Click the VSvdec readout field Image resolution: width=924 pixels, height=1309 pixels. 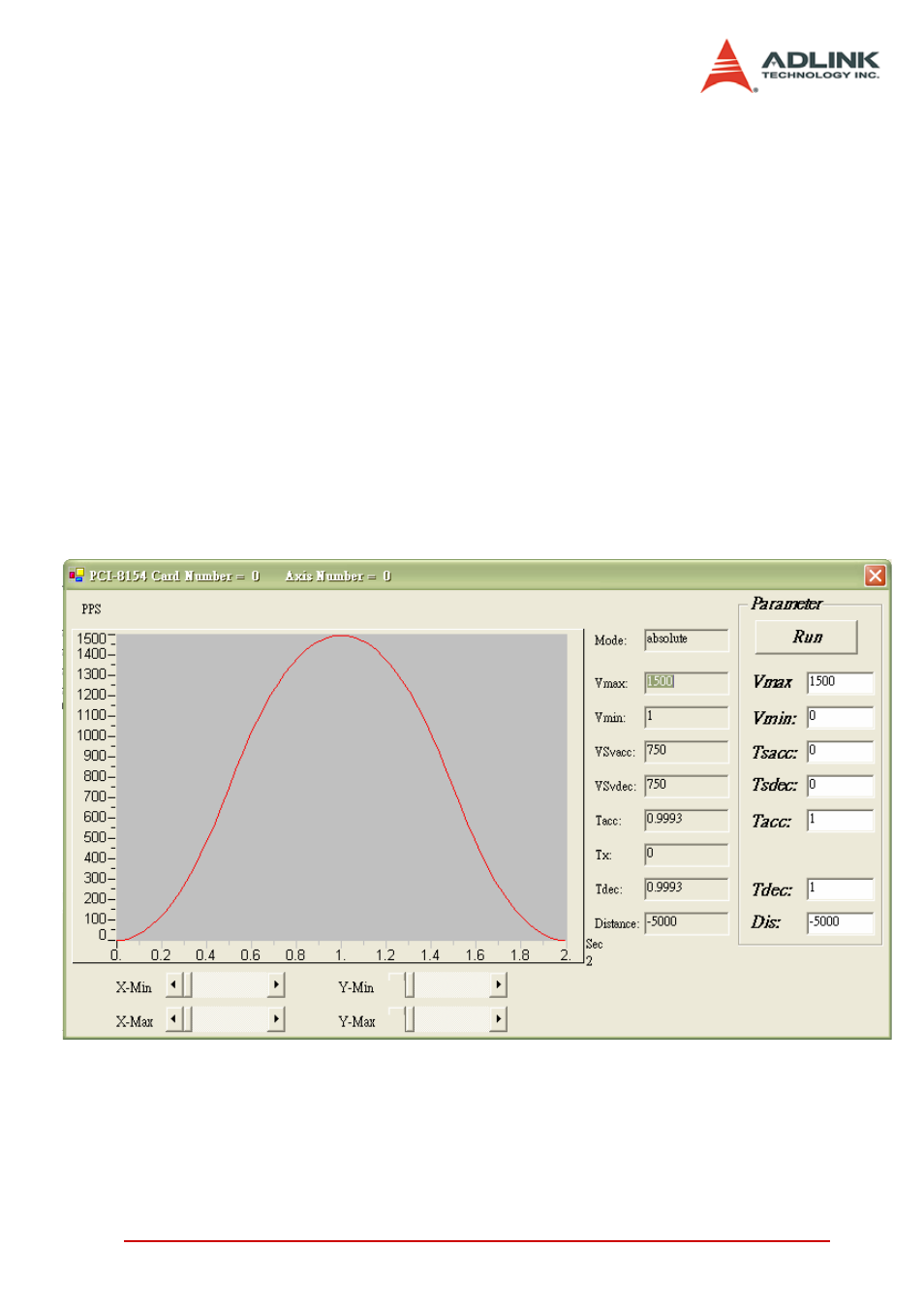(x=686, y=786)
